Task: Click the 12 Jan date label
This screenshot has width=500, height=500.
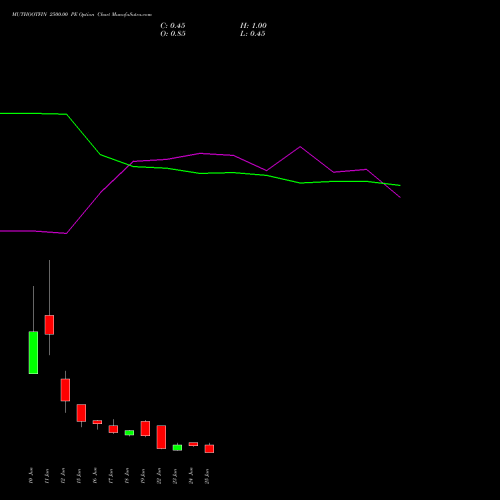Action: click(x=63, y=476)
